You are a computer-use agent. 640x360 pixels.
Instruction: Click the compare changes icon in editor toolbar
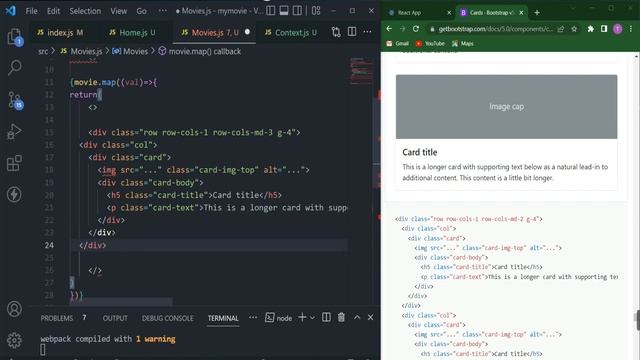[336, 32]
